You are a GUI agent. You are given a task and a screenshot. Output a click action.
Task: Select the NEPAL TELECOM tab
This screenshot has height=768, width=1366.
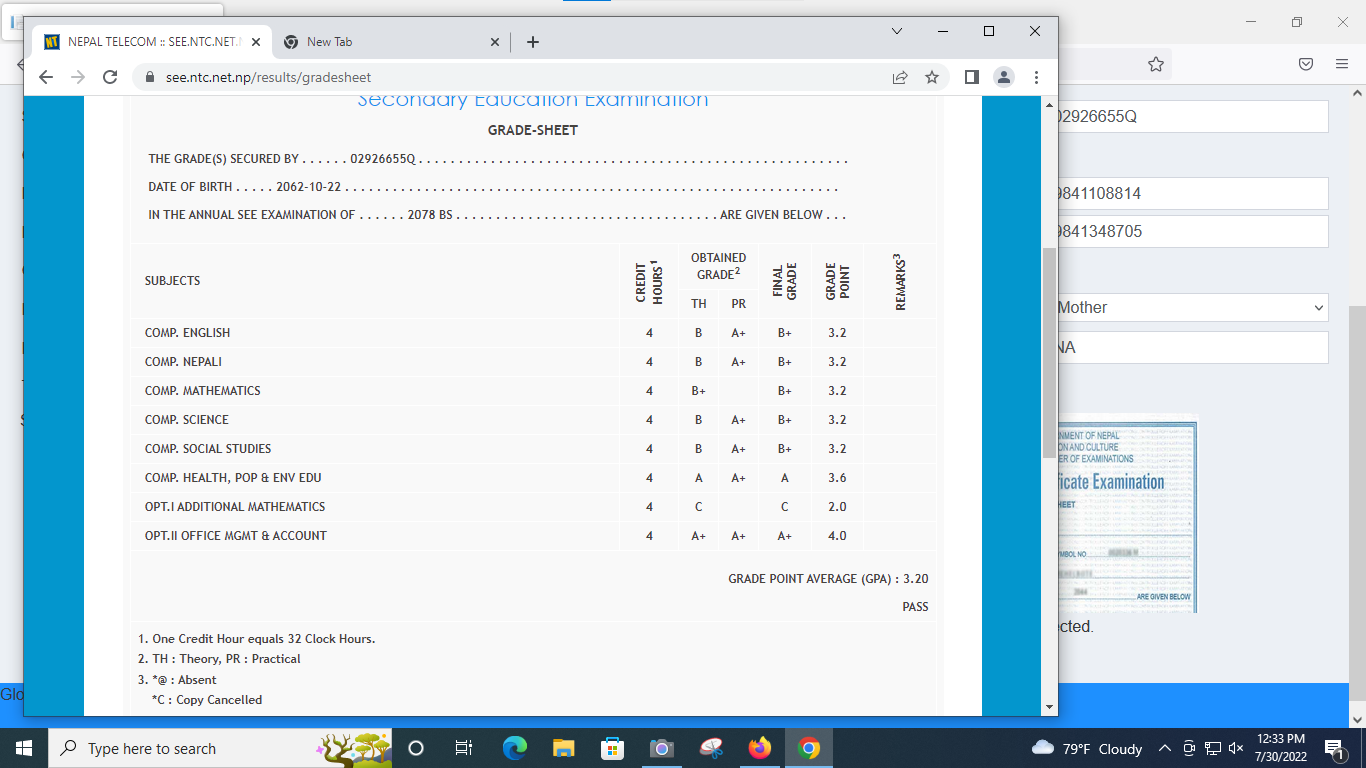click(150, 42)
